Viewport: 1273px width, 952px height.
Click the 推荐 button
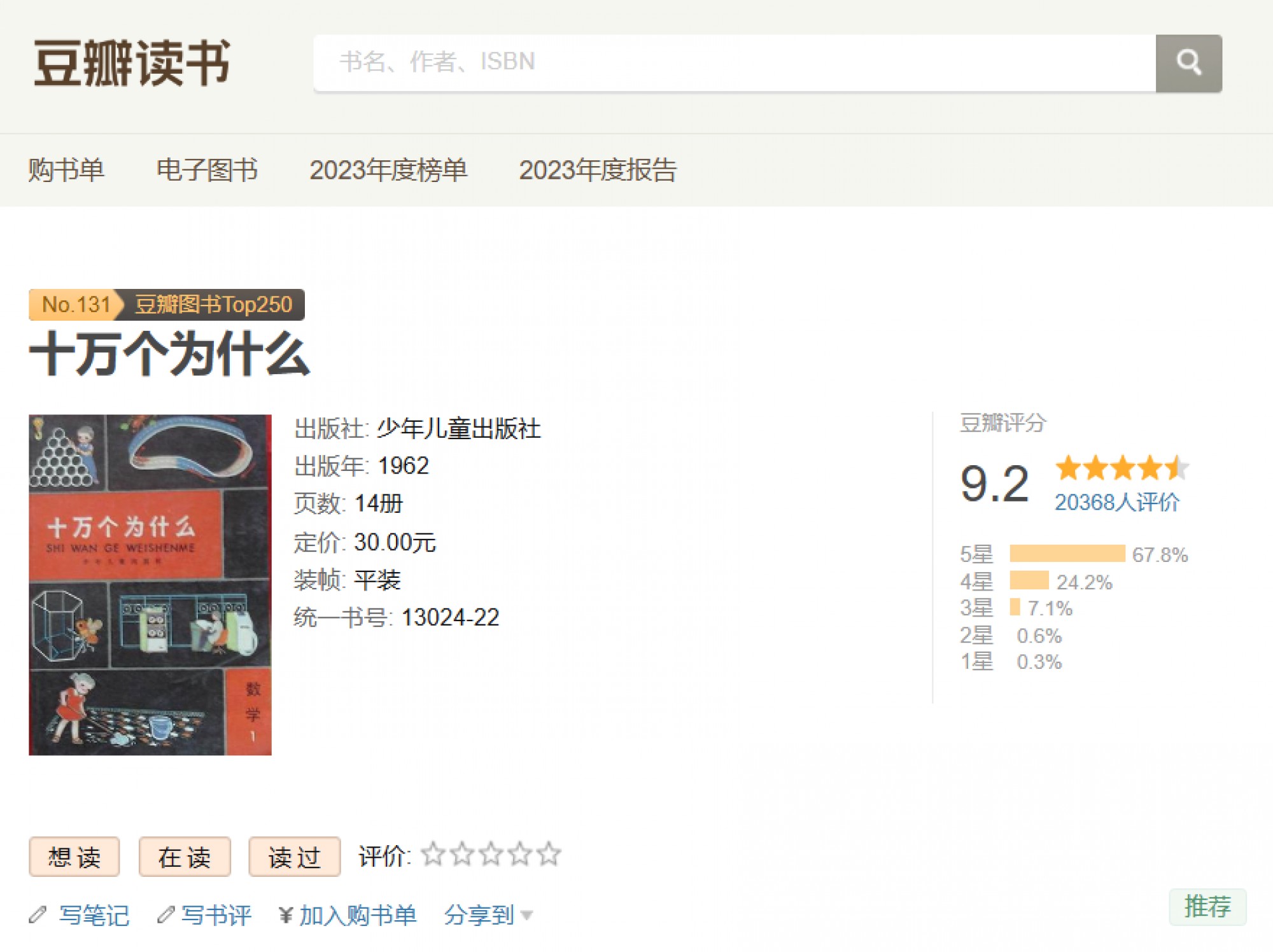click(1207, 906)
